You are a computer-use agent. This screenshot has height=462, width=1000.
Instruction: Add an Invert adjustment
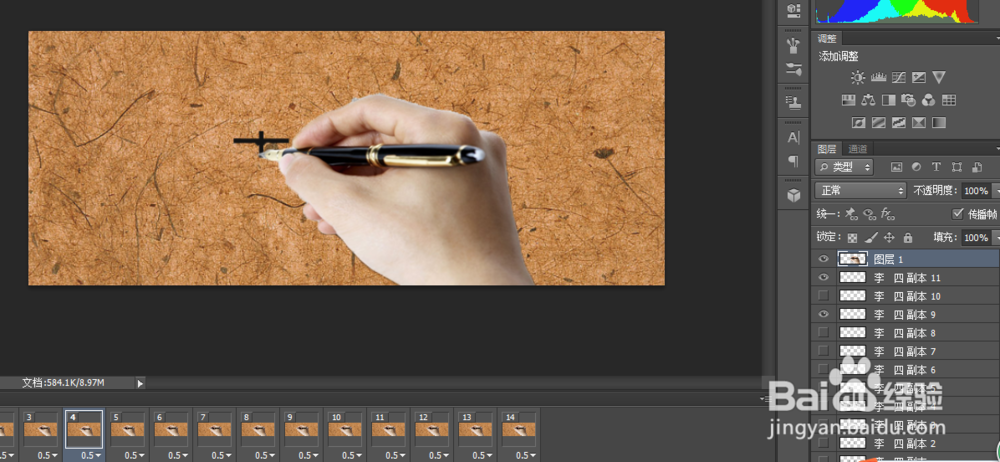click(858, 123)
